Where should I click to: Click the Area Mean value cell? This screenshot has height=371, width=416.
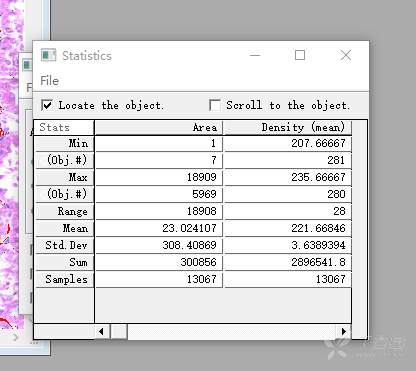(x=159, y=228)
